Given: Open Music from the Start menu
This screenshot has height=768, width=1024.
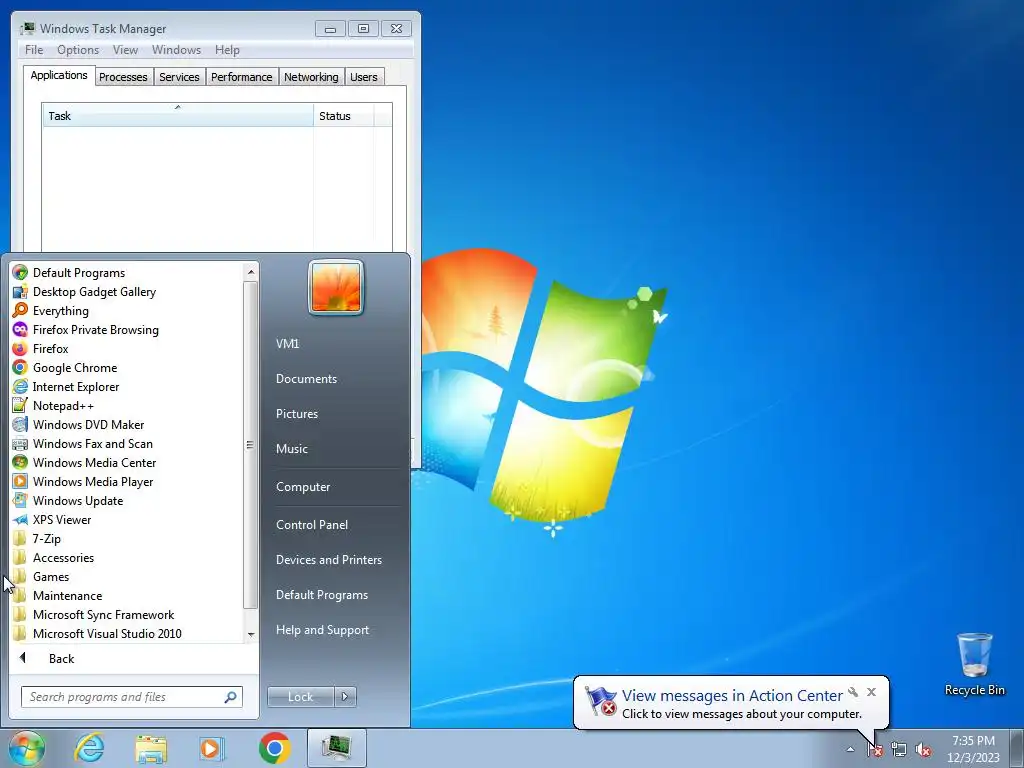Looking at the screenshot, I should tap(291, 449).
